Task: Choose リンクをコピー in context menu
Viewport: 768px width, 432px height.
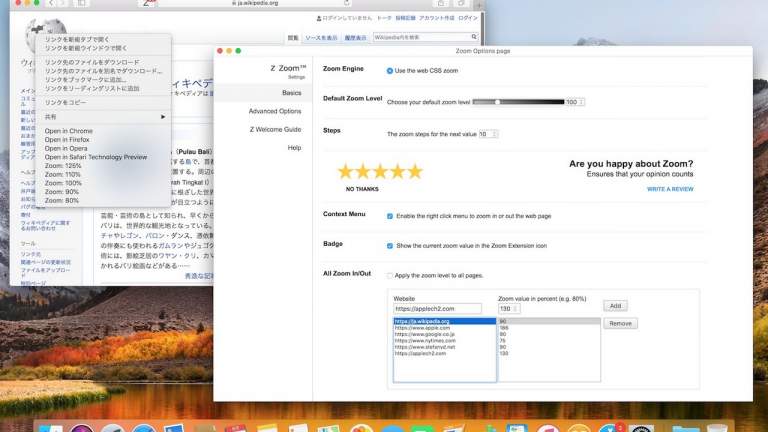Action: coord(65,102)
